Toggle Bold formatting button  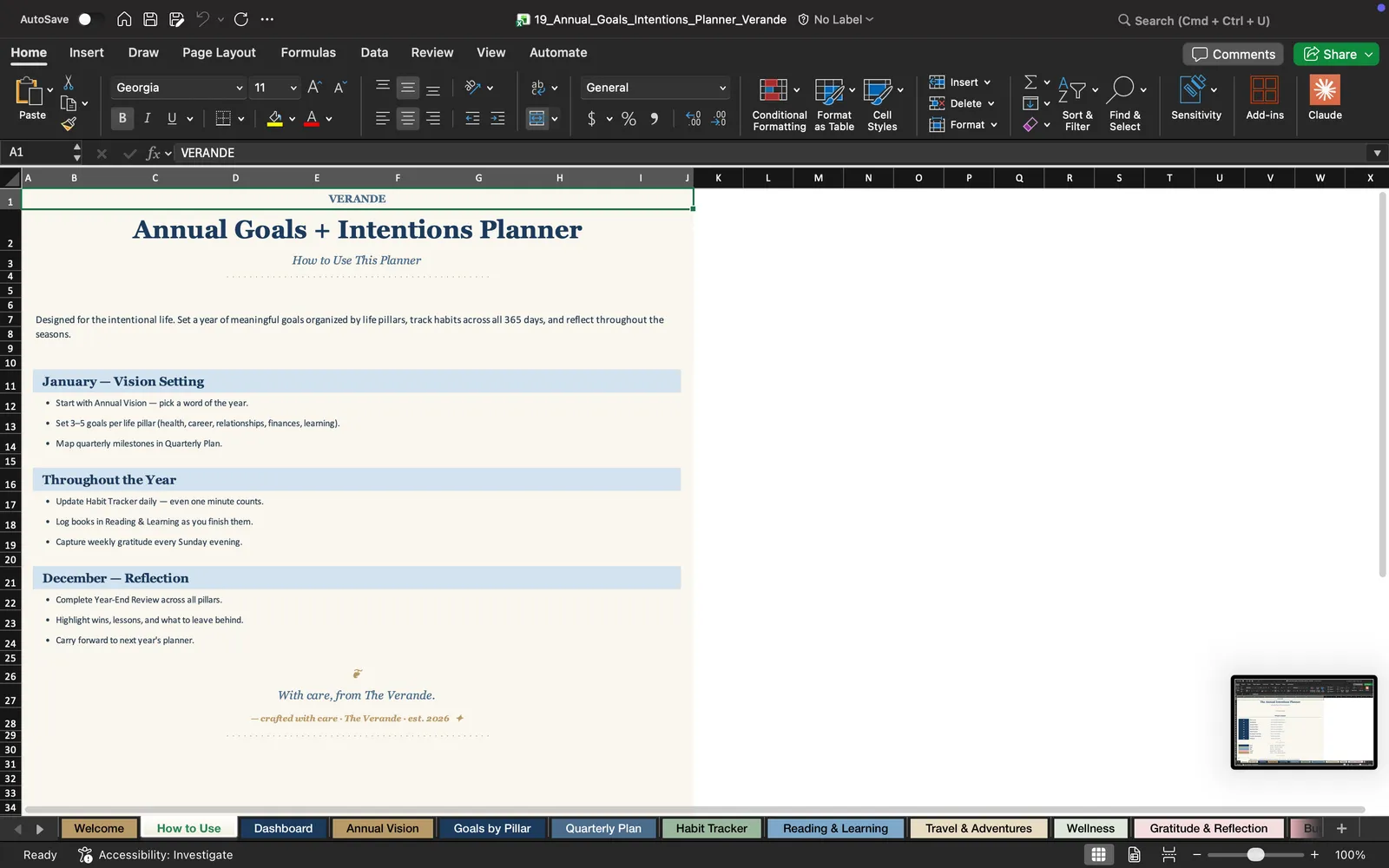[x=122, y=118]
